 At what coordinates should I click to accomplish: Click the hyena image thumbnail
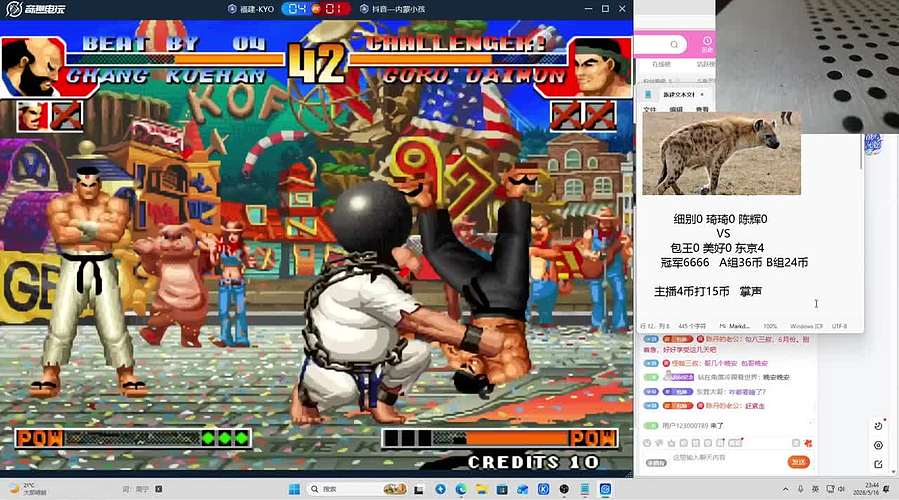point(721,154)
